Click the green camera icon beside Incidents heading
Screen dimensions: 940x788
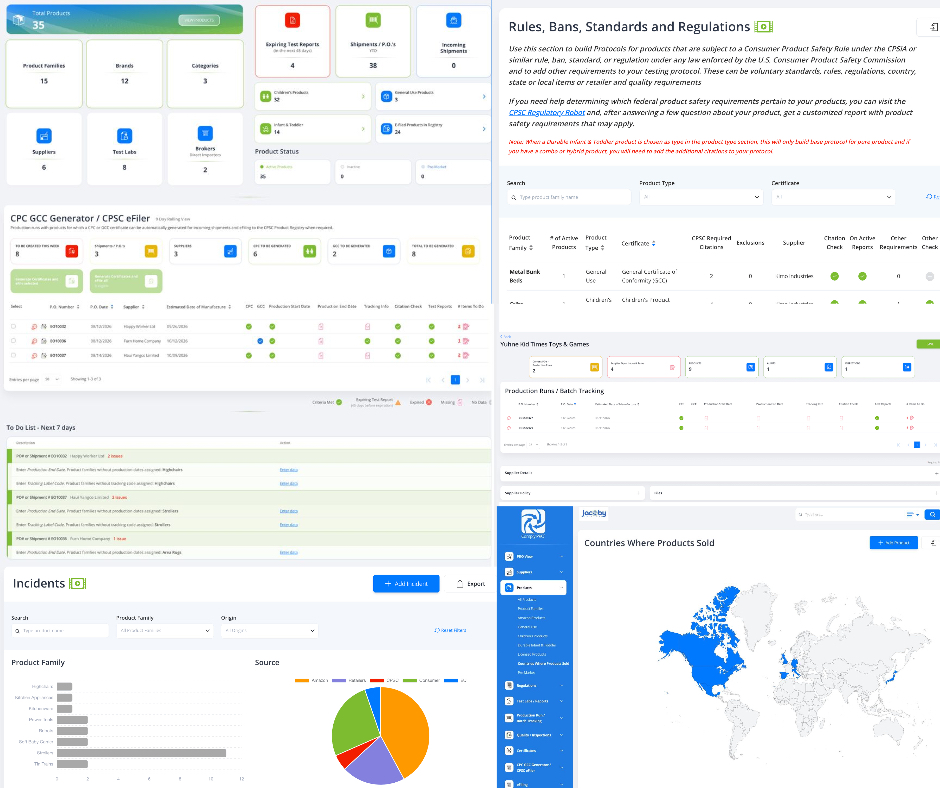[78, 584]
